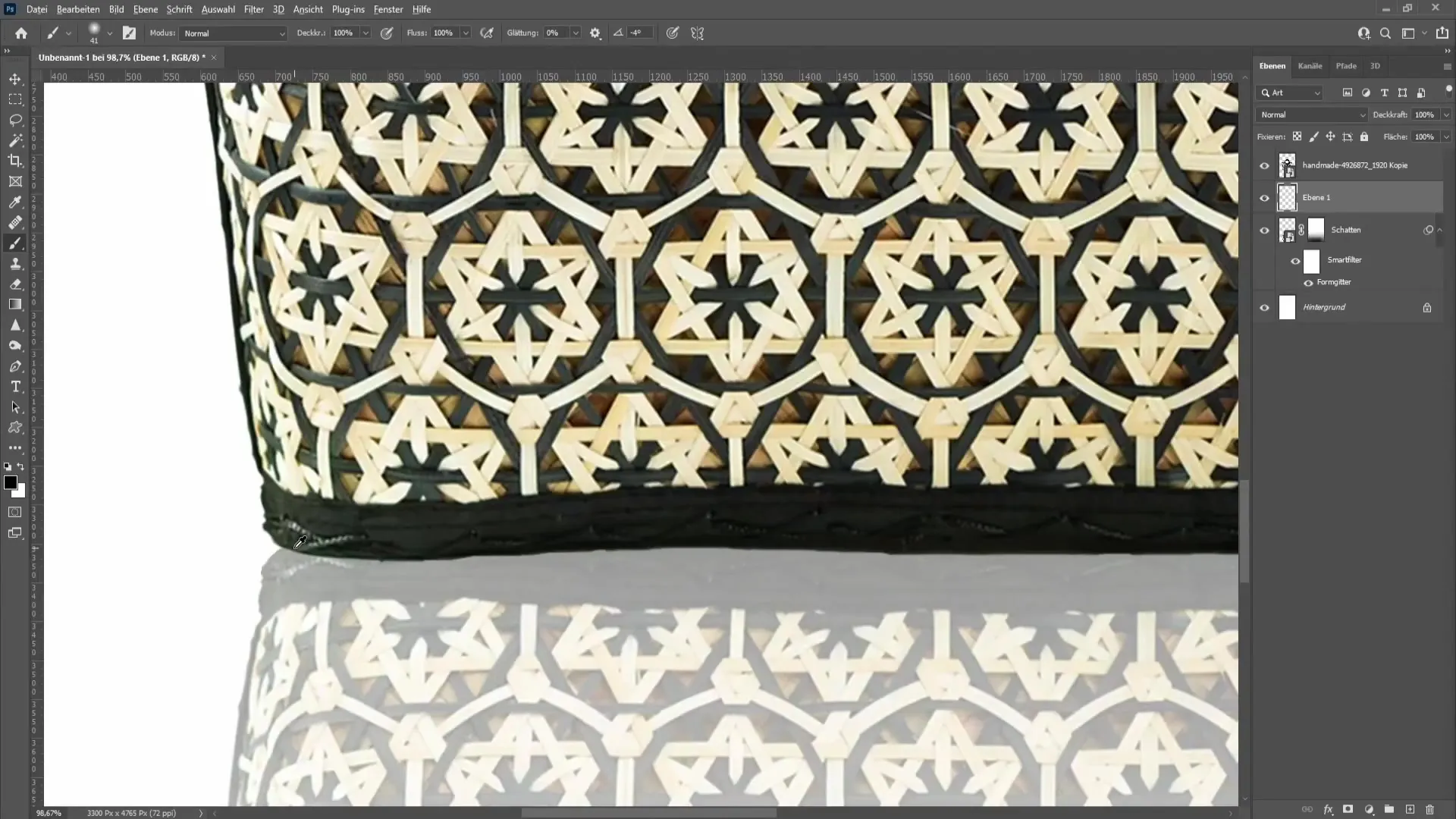Select the Healing Brush tool
Screen dimensions: 1456x819
15,222
